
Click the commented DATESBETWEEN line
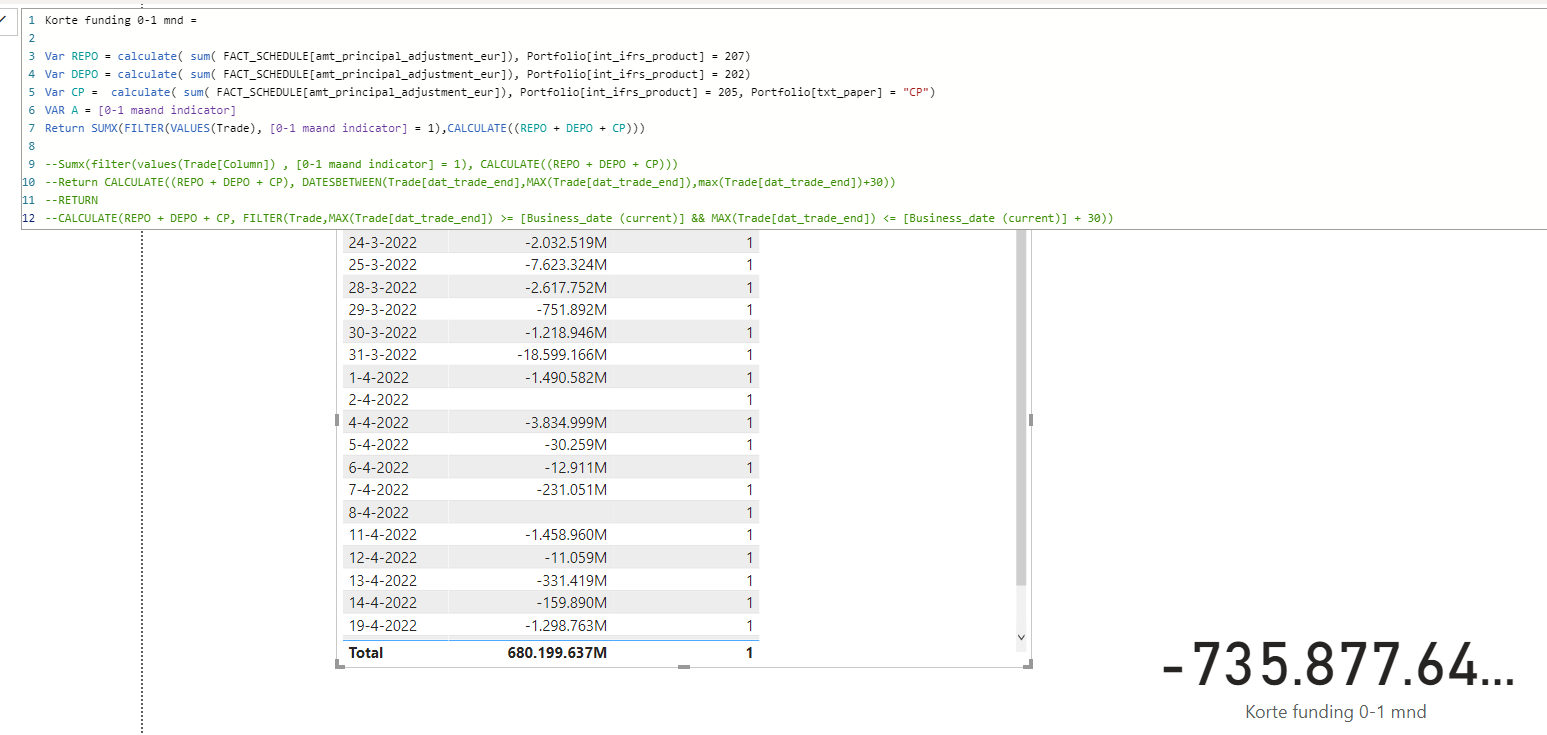[x=470, y=182]
